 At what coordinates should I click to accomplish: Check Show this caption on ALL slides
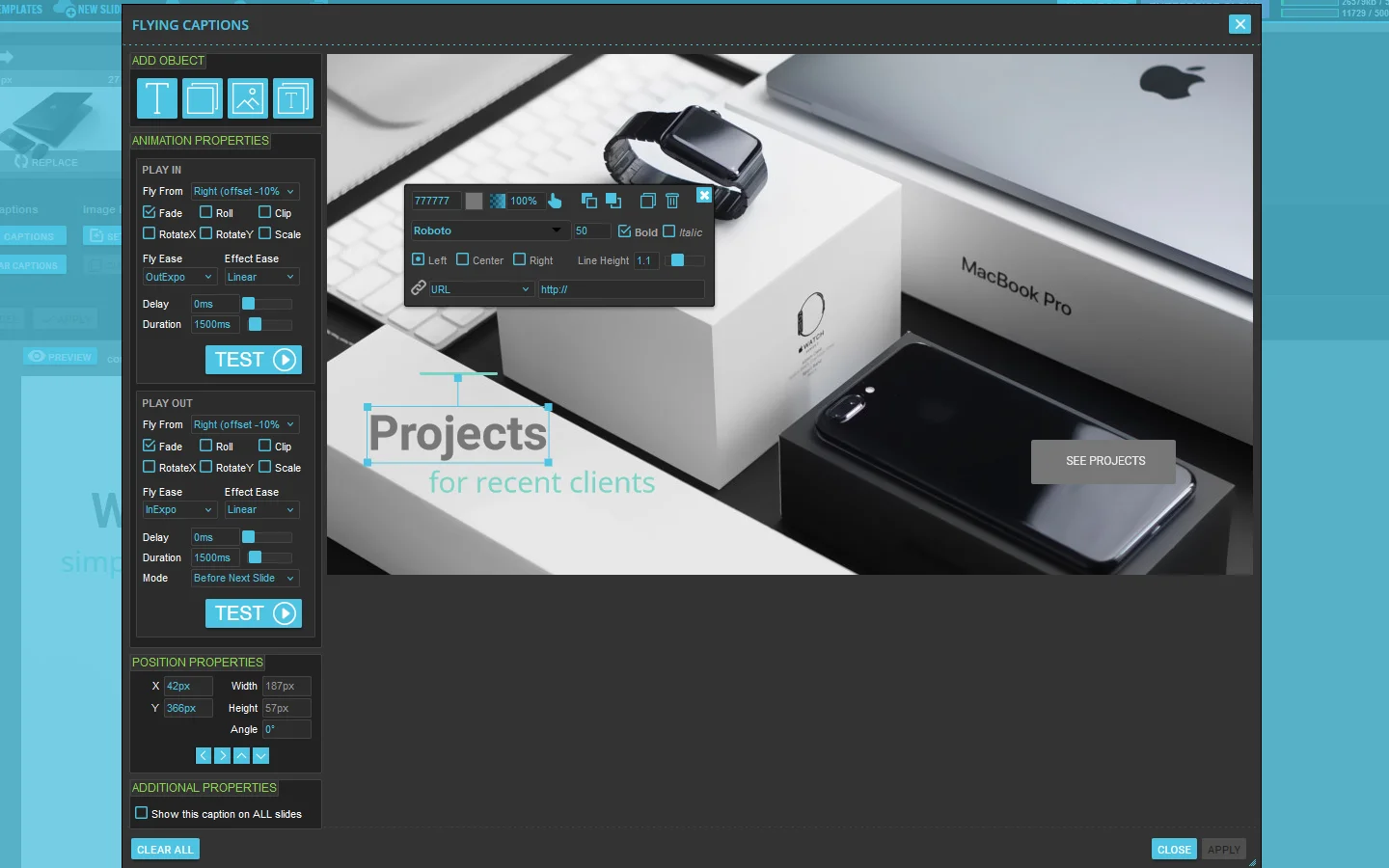pos(141,814)
